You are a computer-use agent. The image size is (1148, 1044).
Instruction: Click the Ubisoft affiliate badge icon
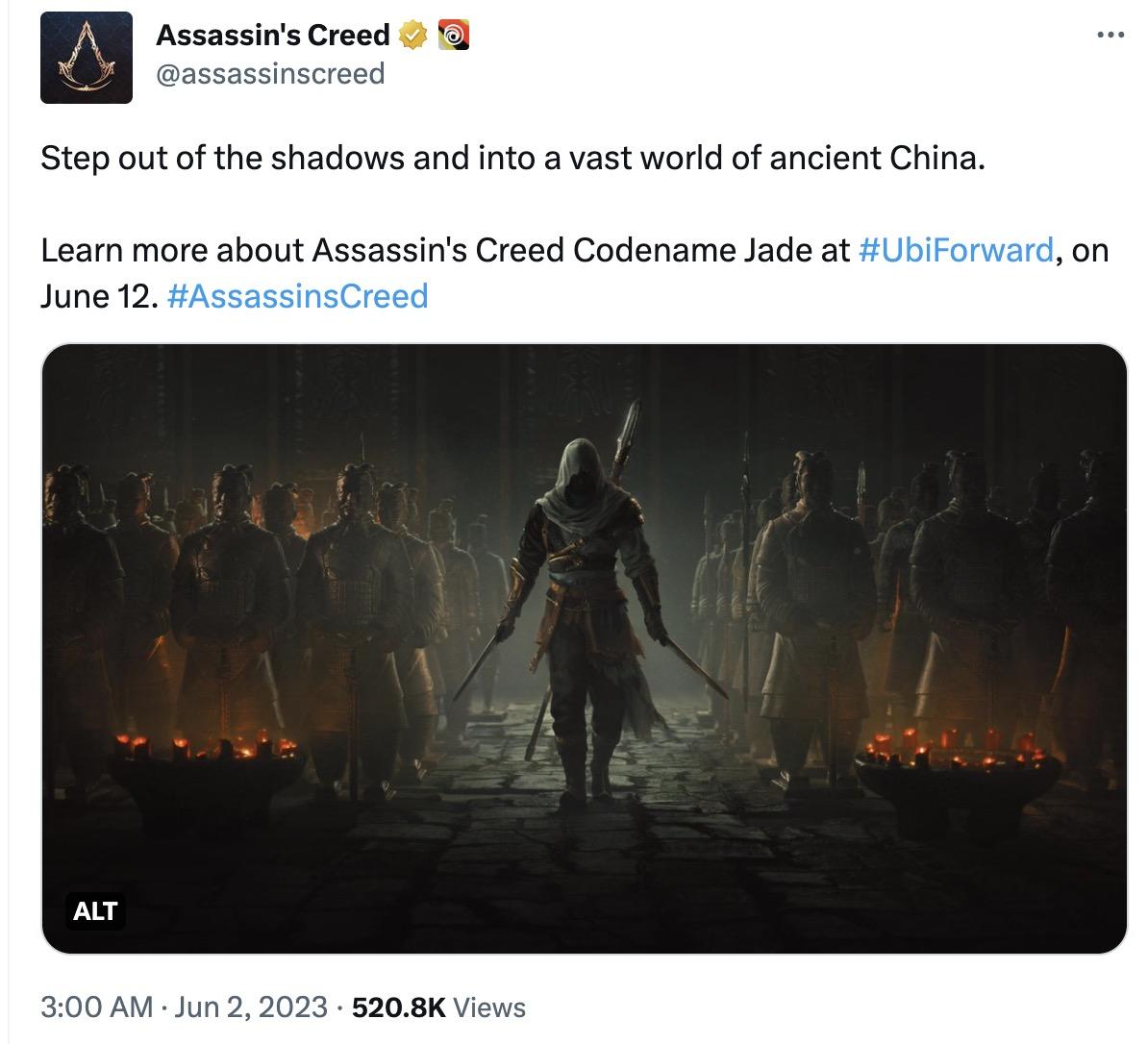pyautogui.click(x=453, y=36)
